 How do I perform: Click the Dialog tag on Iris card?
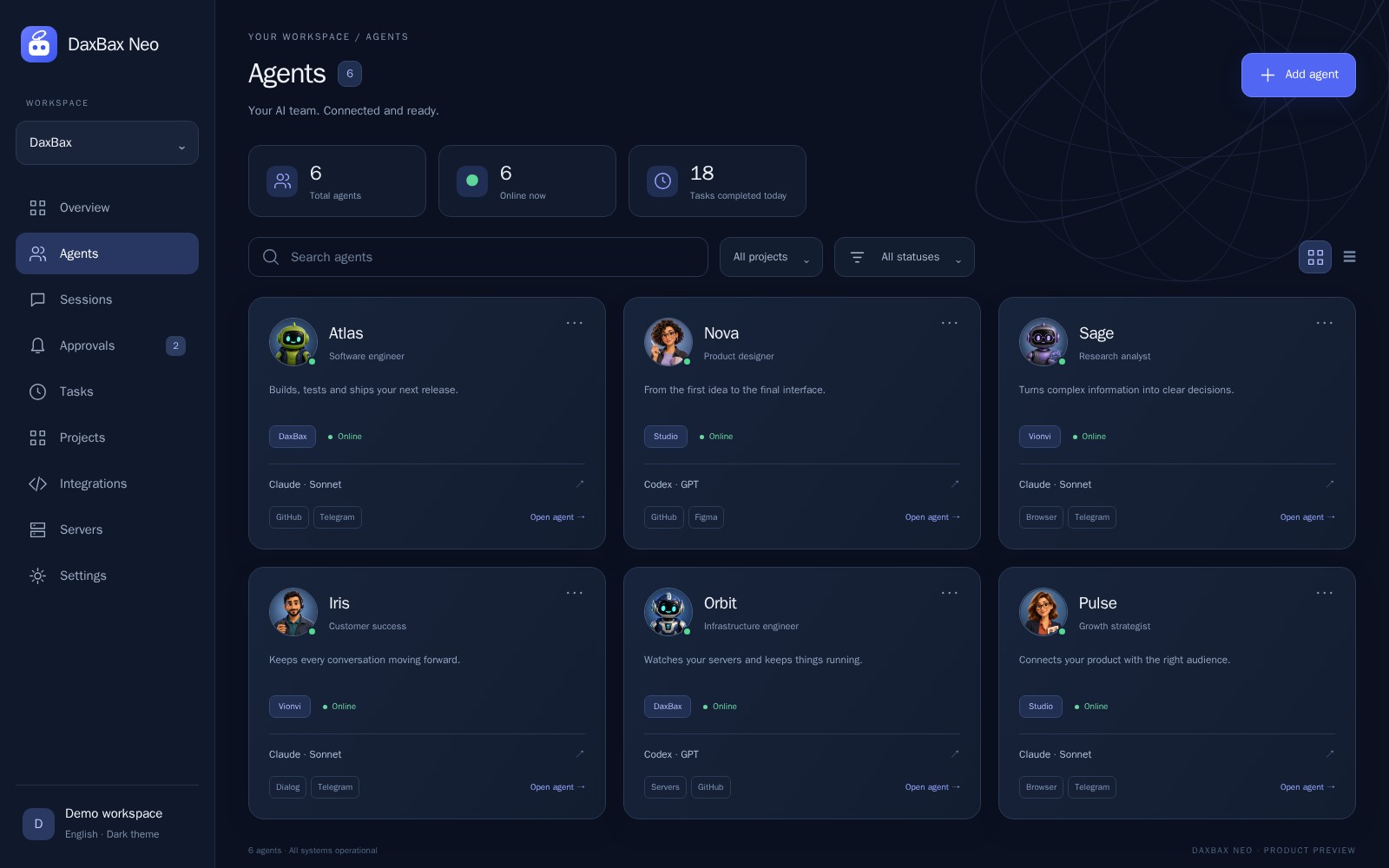[x=288, y=787]
